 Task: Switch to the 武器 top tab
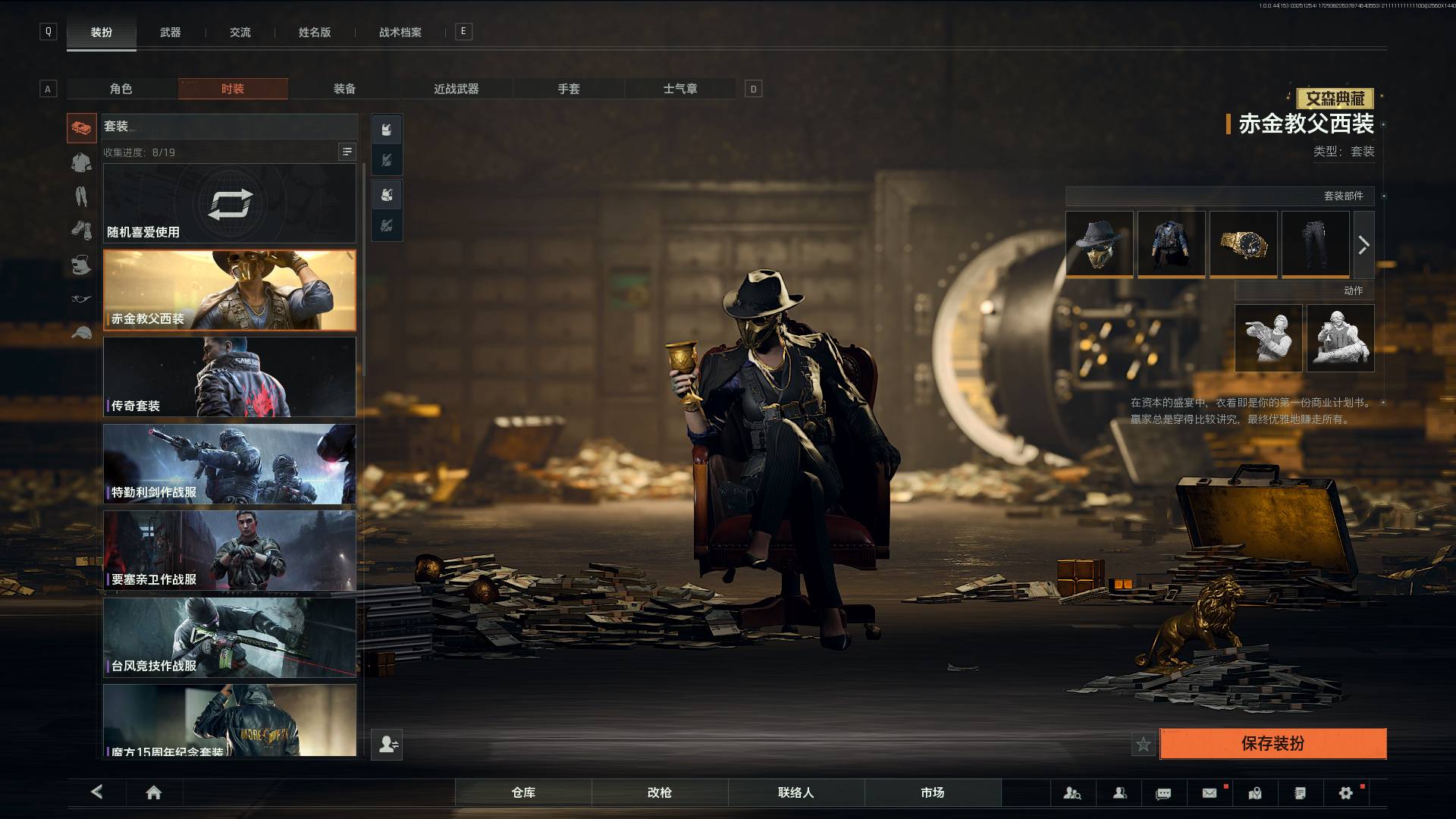pyautogui.click(x=170, y=32)
